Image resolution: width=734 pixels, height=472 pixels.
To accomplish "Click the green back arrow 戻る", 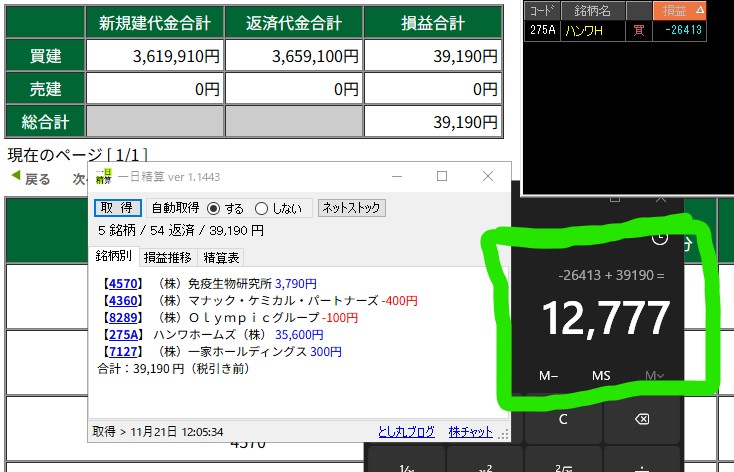I will point(30,179).
